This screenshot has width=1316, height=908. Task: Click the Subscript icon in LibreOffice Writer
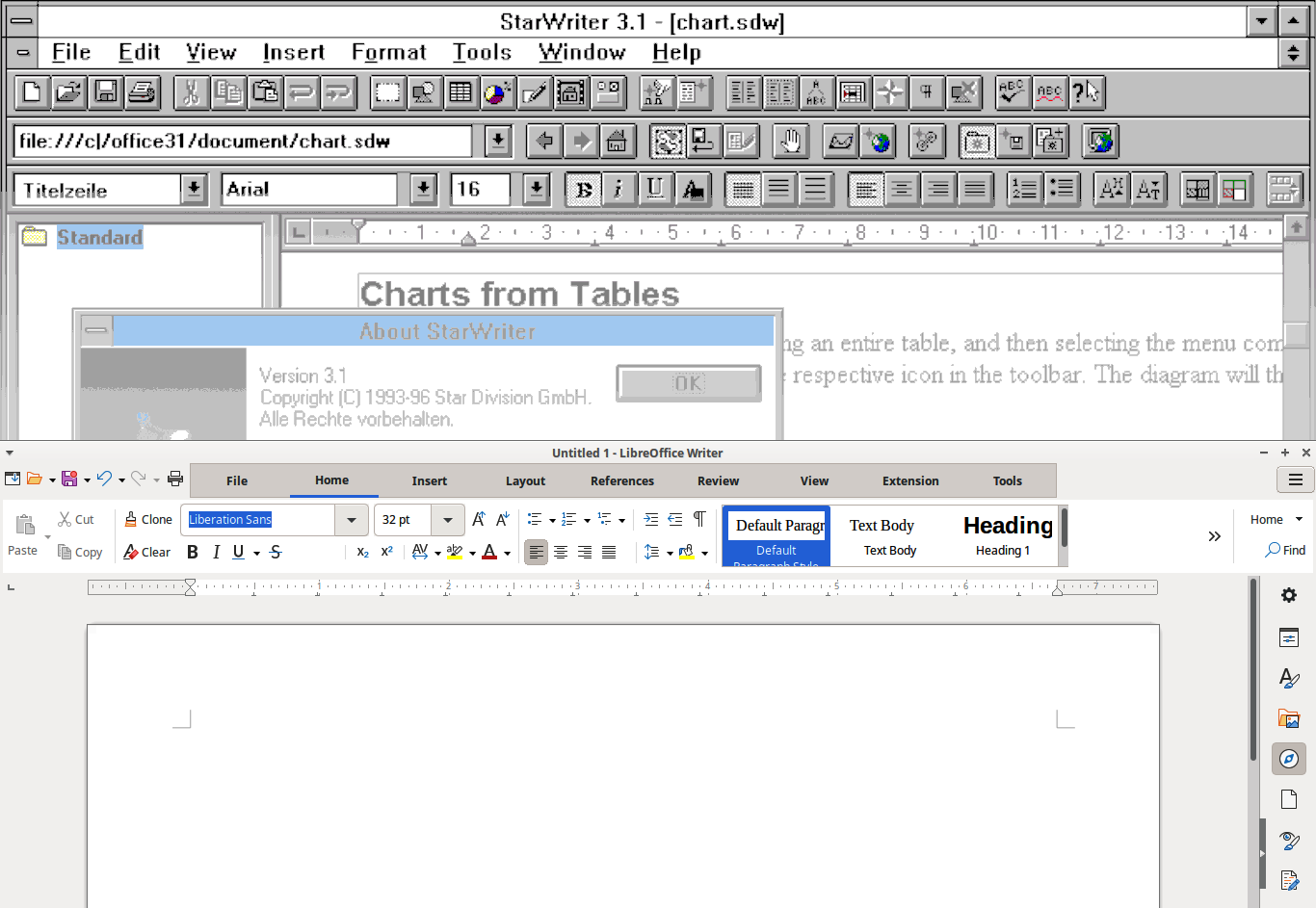click(x=363, y=552)
